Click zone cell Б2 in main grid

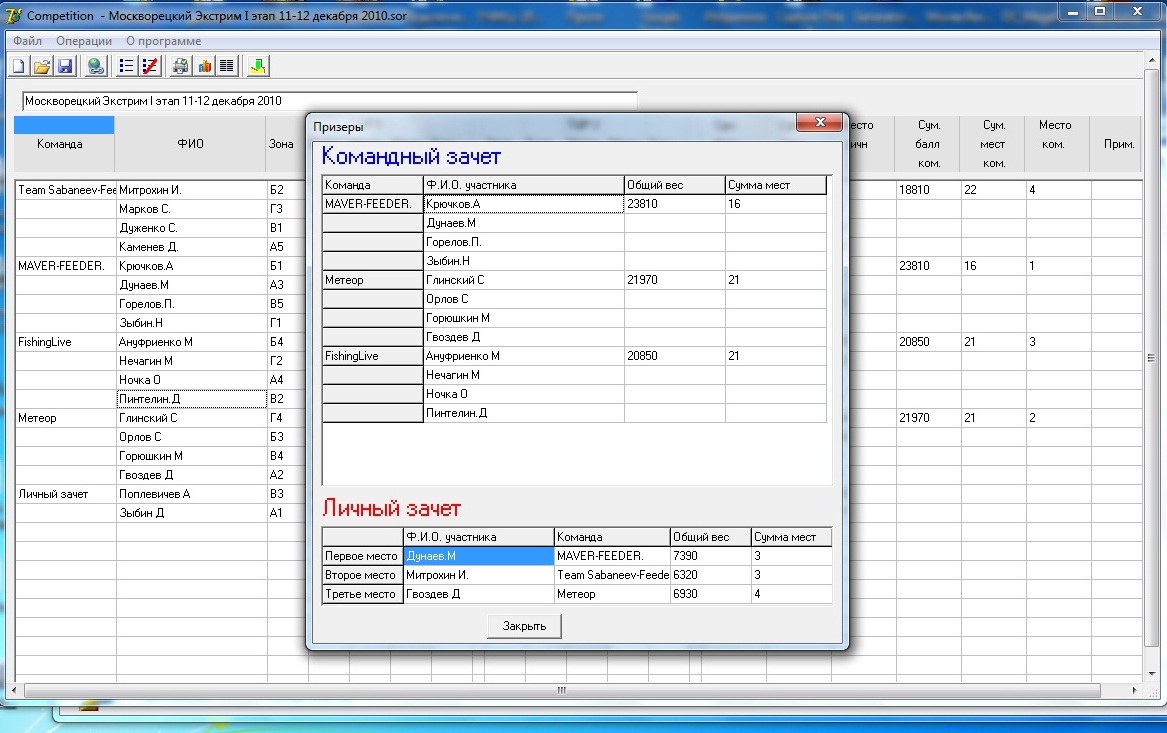tap(287, 190)
